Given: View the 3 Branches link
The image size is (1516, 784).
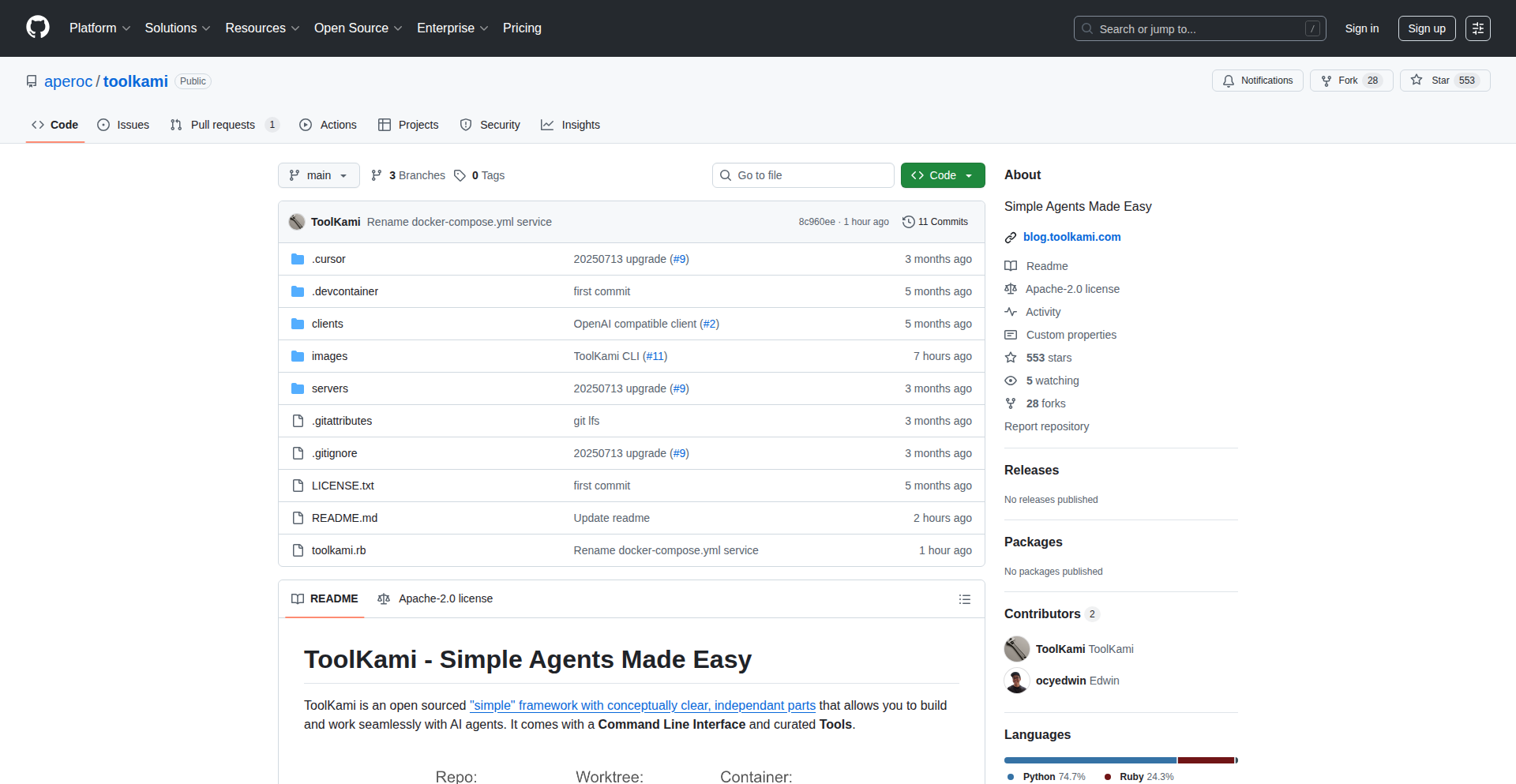Looking at the screenshot, I should [408, 175].
